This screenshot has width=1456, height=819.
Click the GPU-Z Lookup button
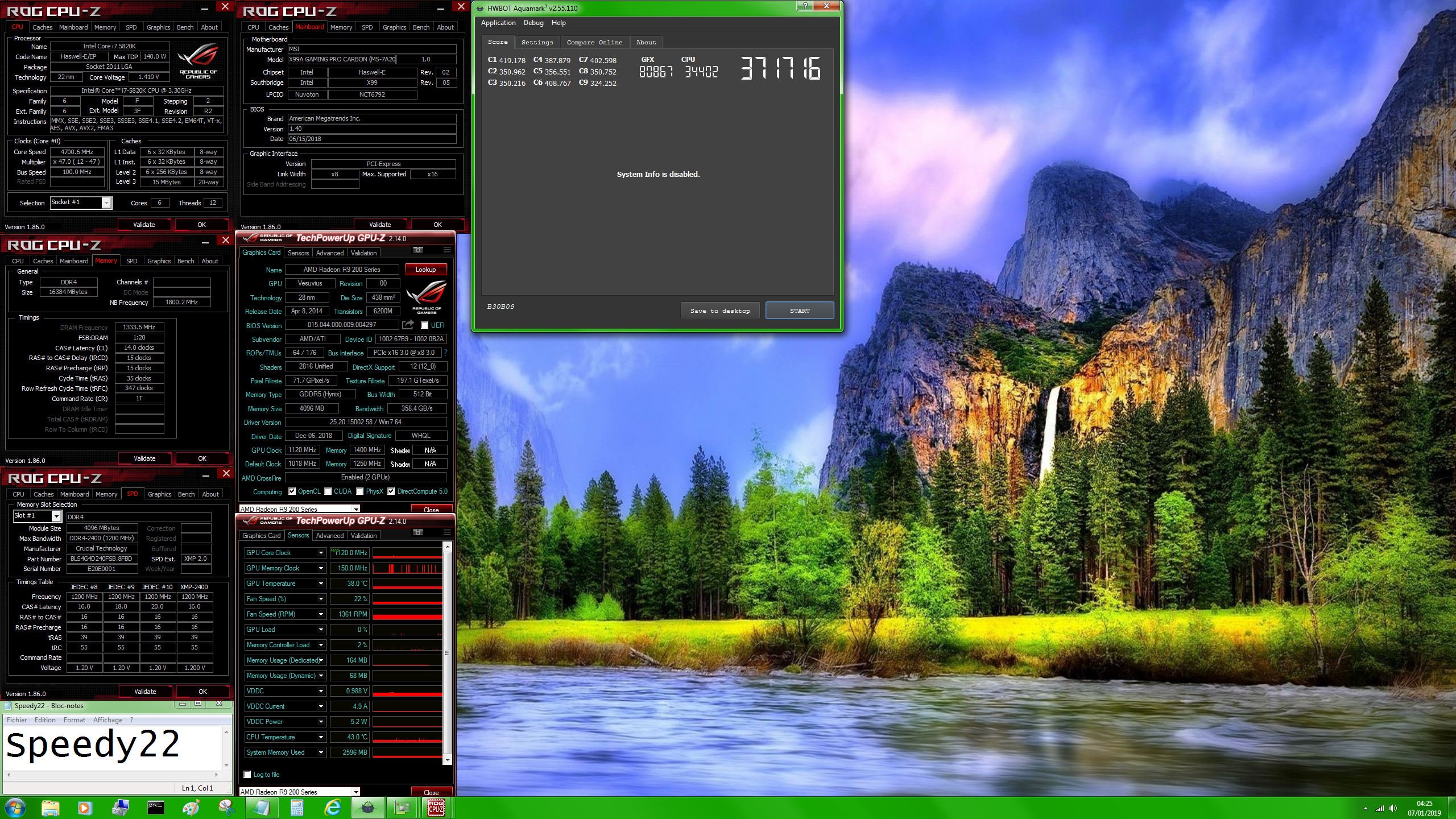[425, 270]
